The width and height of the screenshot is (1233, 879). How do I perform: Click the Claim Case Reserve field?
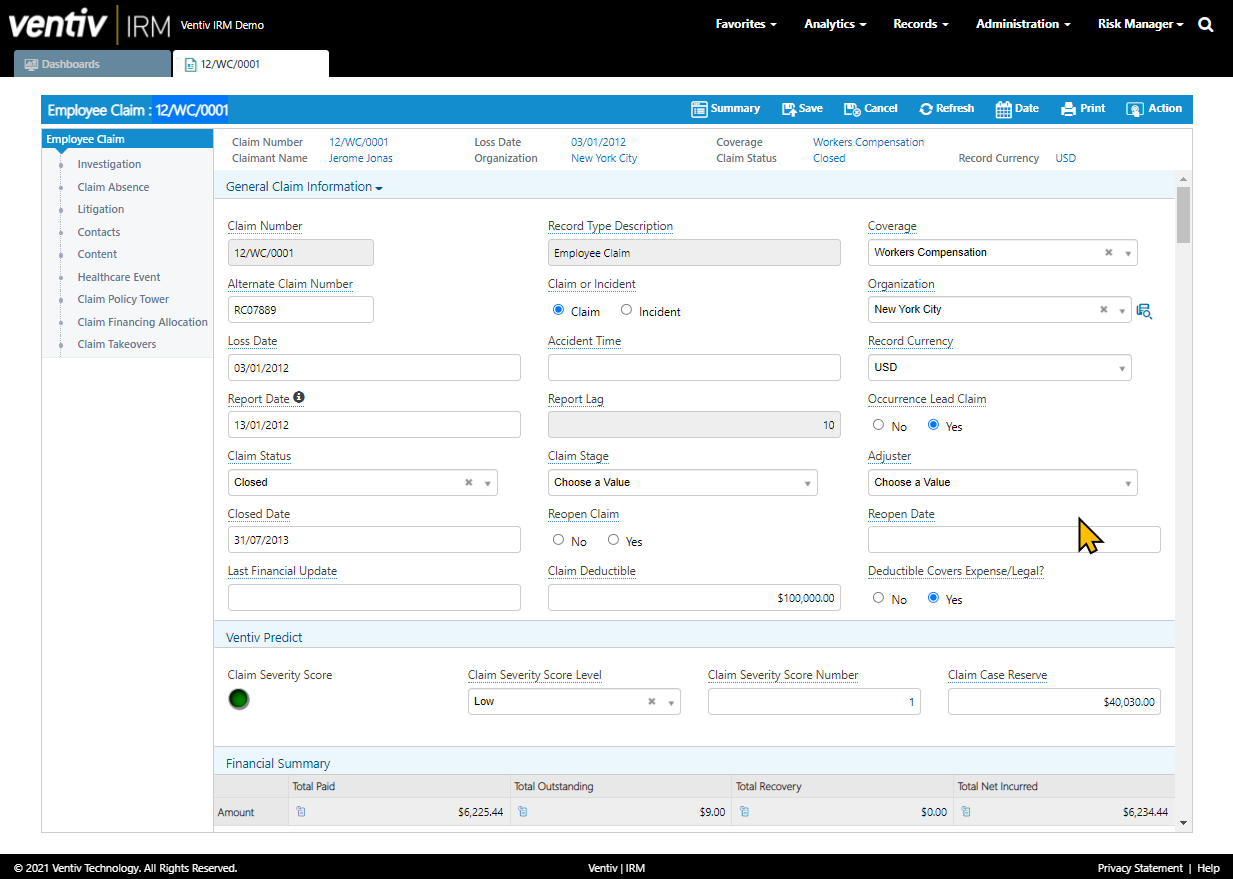click(x=1054, y=703)
